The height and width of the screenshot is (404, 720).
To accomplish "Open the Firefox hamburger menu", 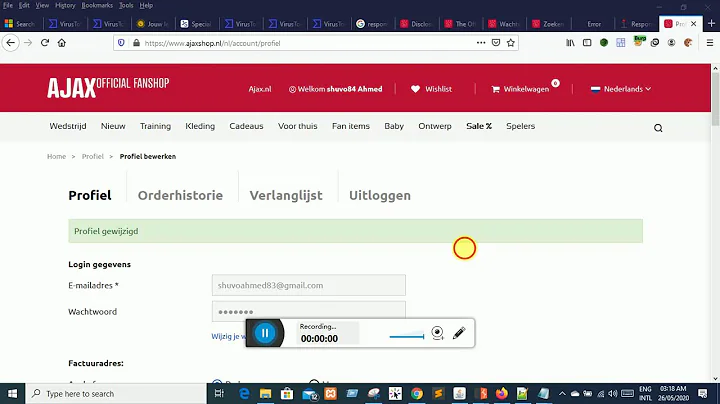I will click(x=709, y=43).
